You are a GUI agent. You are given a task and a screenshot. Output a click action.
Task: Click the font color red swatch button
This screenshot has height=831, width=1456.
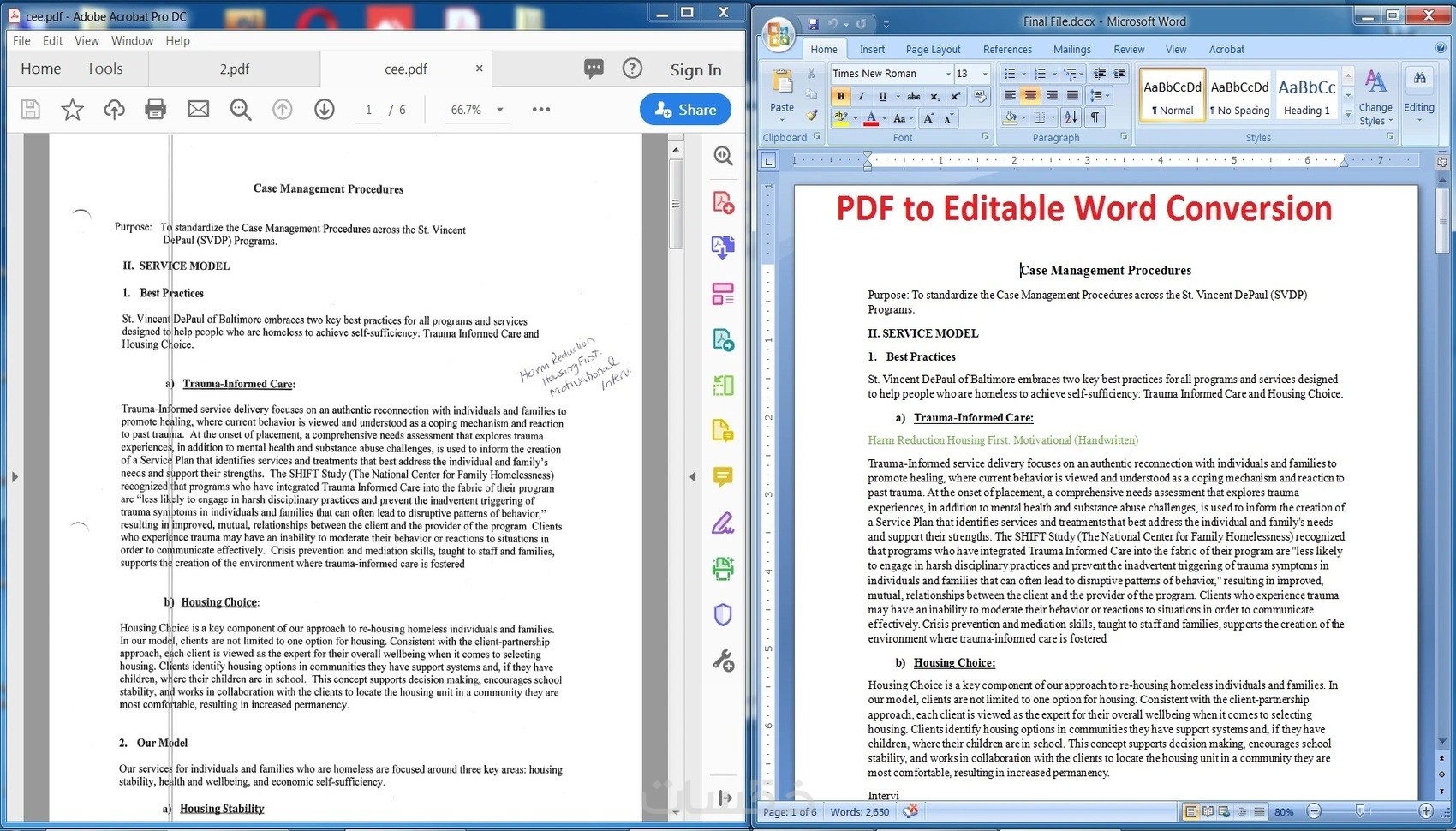tap(871, 118)
